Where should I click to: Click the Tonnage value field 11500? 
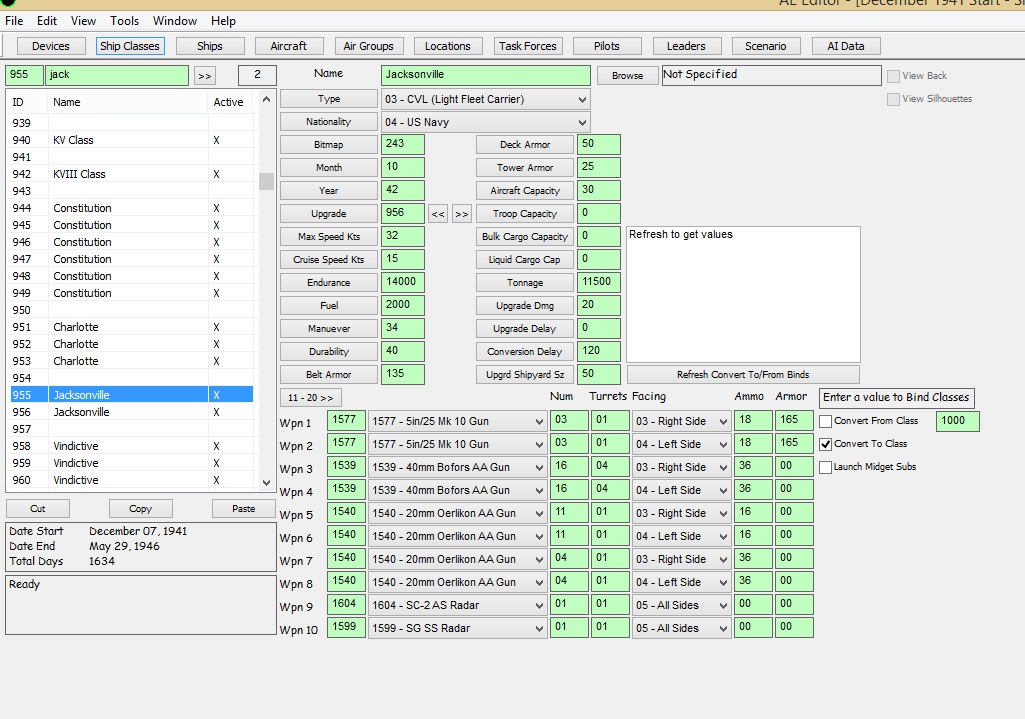click(x=599, y=282)
